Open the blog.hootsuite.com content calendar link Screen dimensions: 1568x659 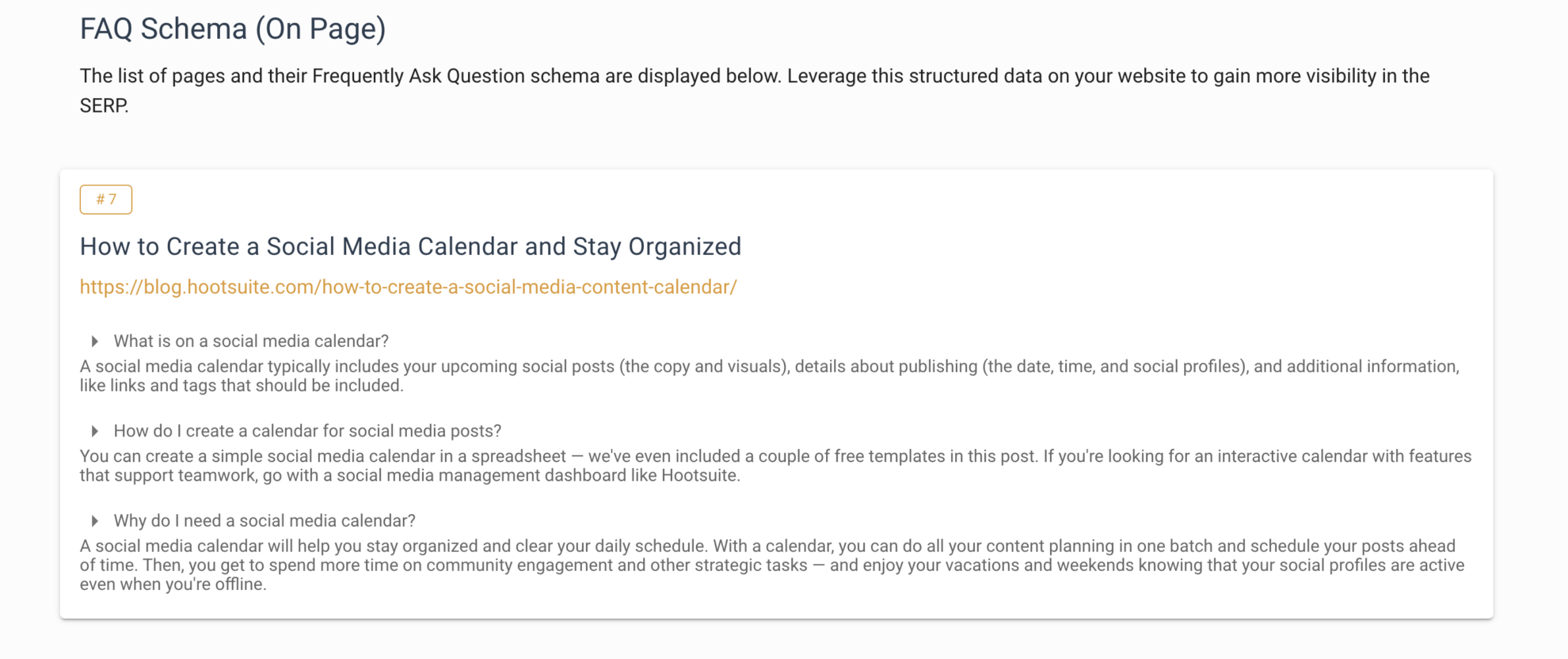pyautogui.click(x=407, y=288)
